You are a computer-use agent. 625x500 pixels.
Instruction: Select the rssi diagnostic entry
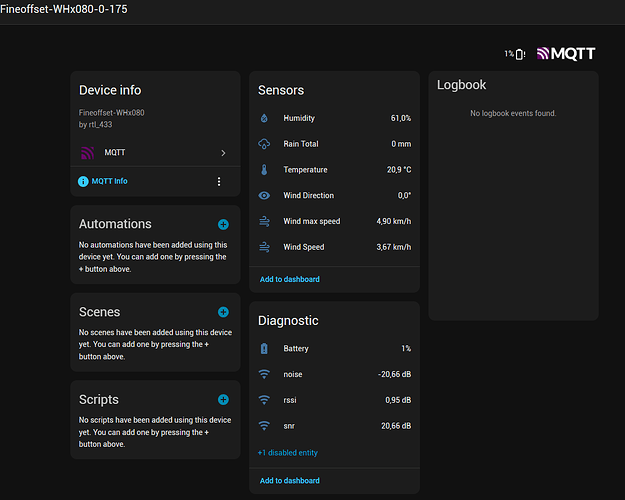334,400
